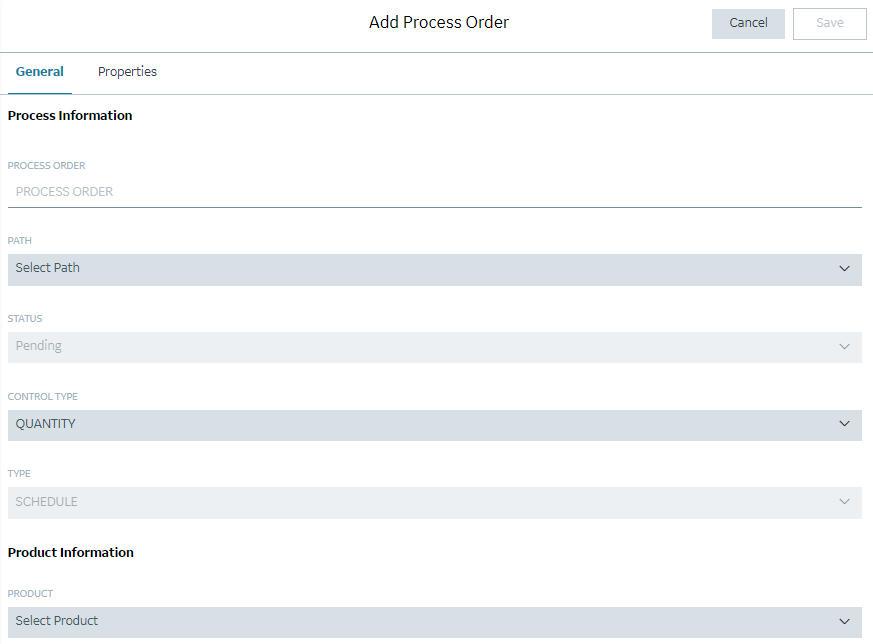Click the Product Information section heading
Screen dimensions: 873x644
tap(71, 553)
